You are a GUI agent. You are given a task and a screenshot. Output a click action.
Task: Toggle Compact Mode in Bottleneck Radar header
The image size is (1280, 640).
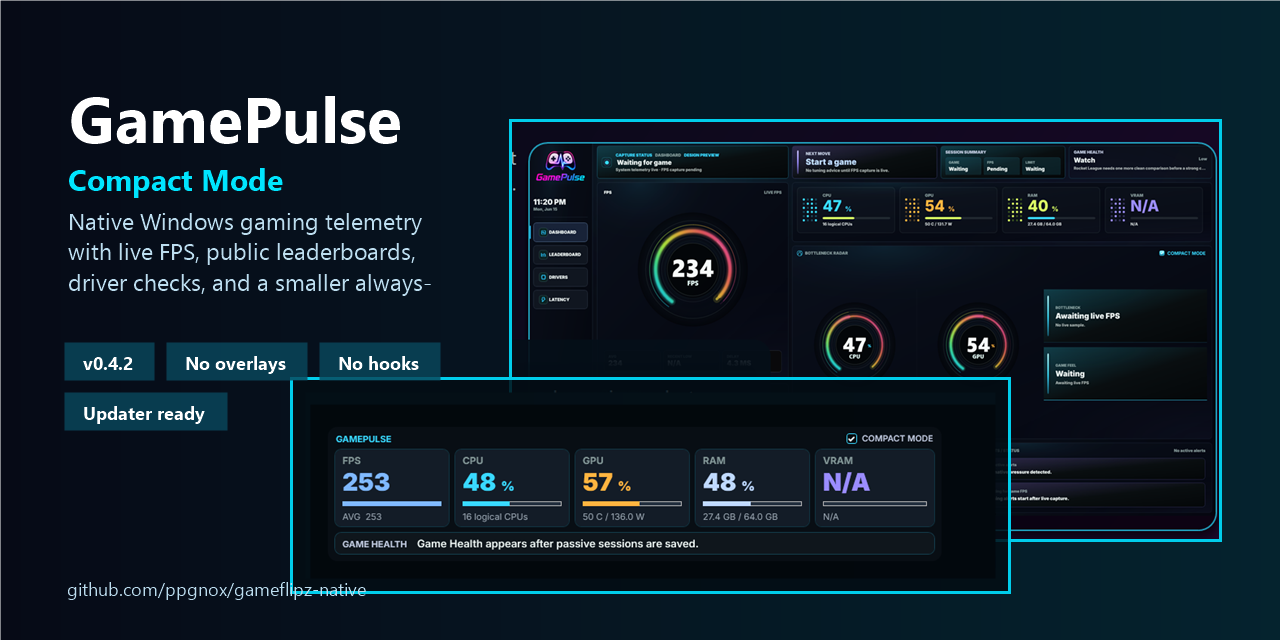(x=1182, y=254)
